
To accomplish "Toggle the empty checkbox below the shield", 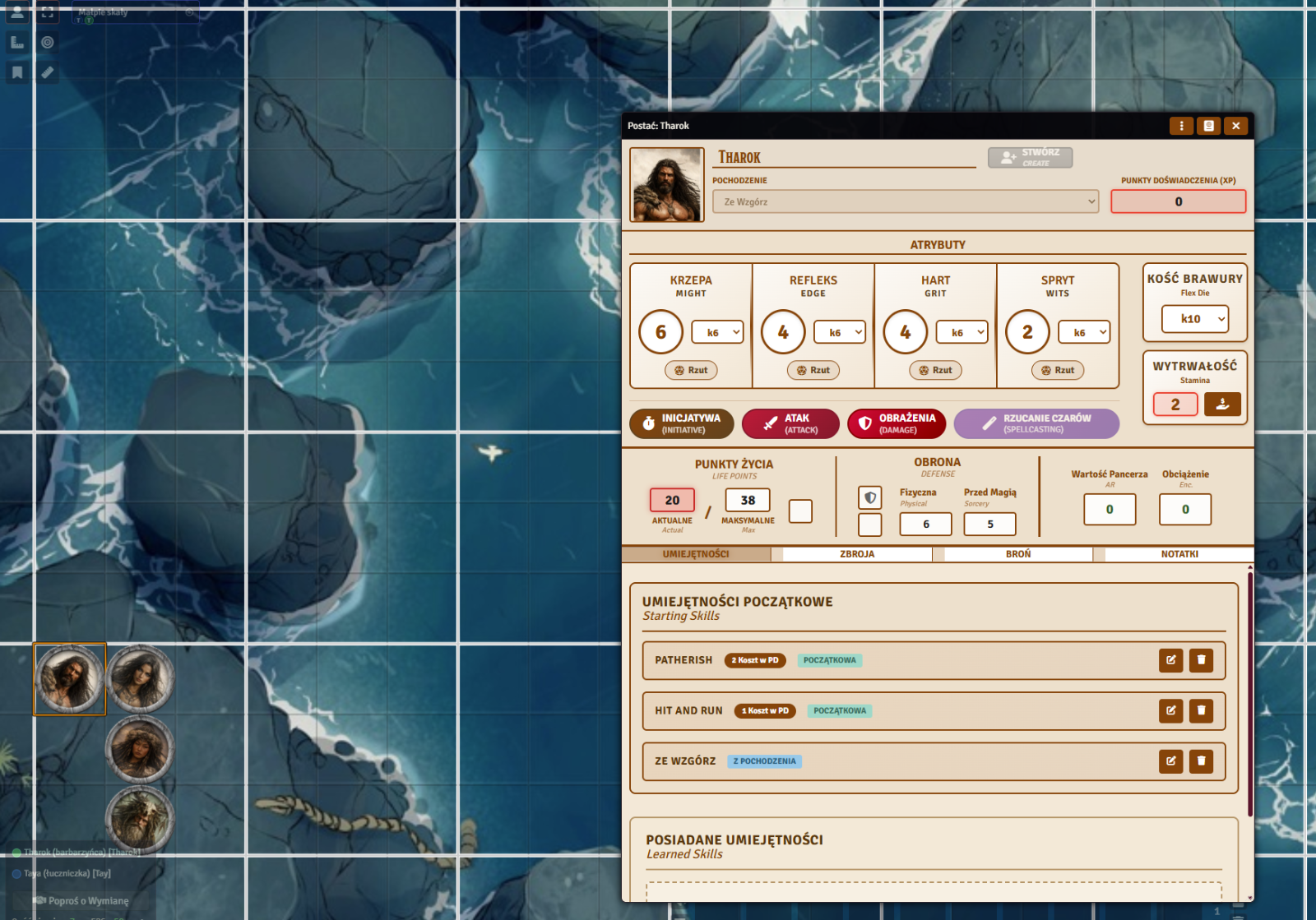I will [x=869, y=525].
